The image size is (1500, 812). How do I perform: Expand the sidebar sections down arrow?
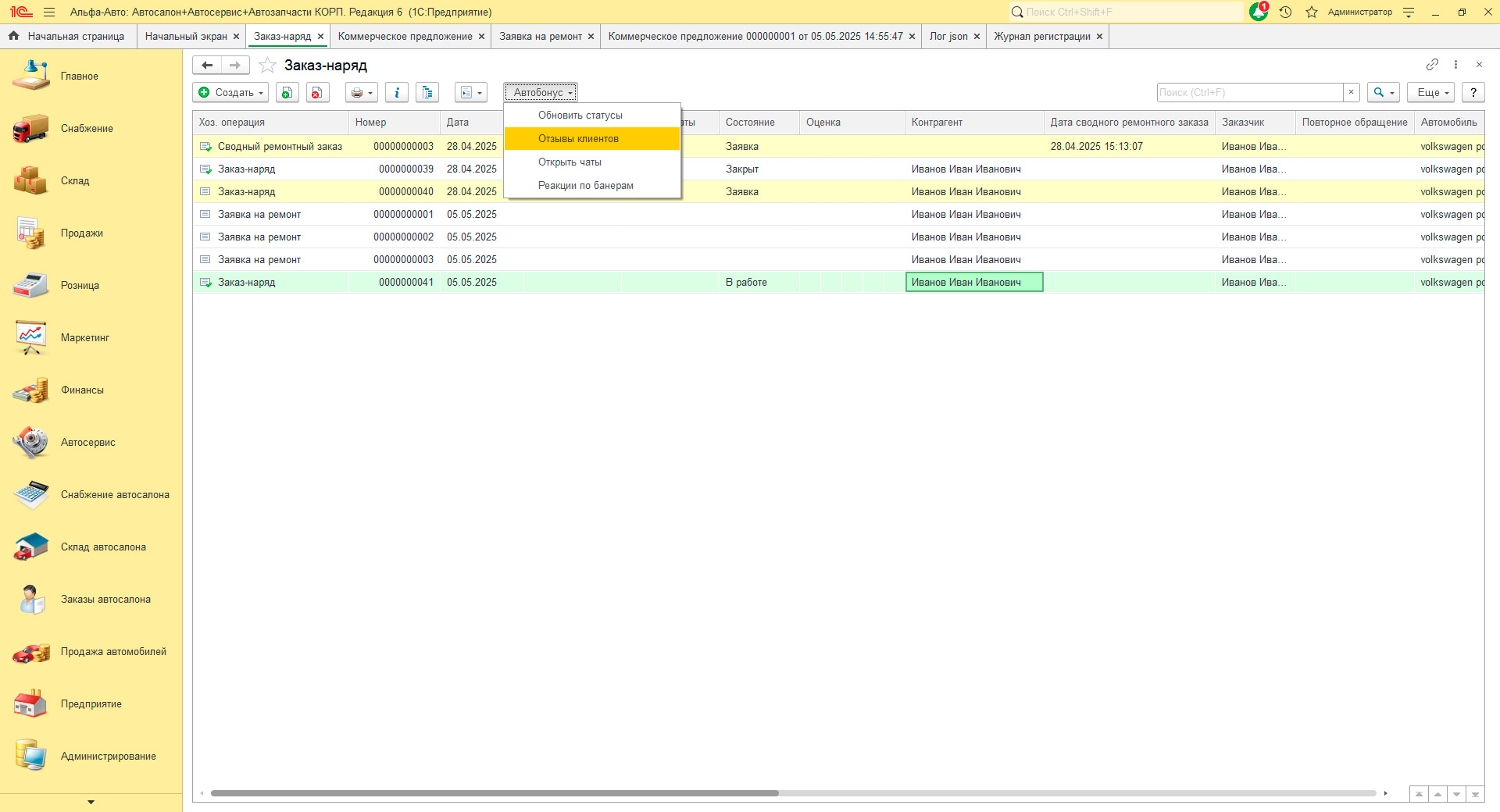pos(91,802)
